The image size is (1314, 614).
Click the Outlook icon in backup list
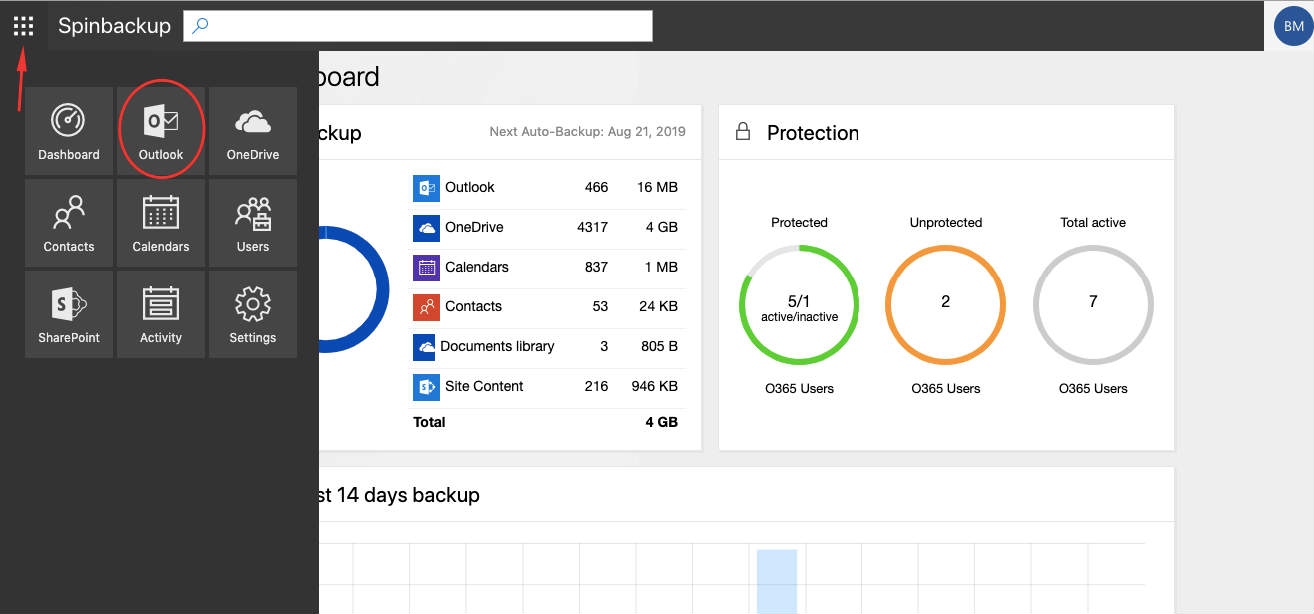(x=426, y=188)
